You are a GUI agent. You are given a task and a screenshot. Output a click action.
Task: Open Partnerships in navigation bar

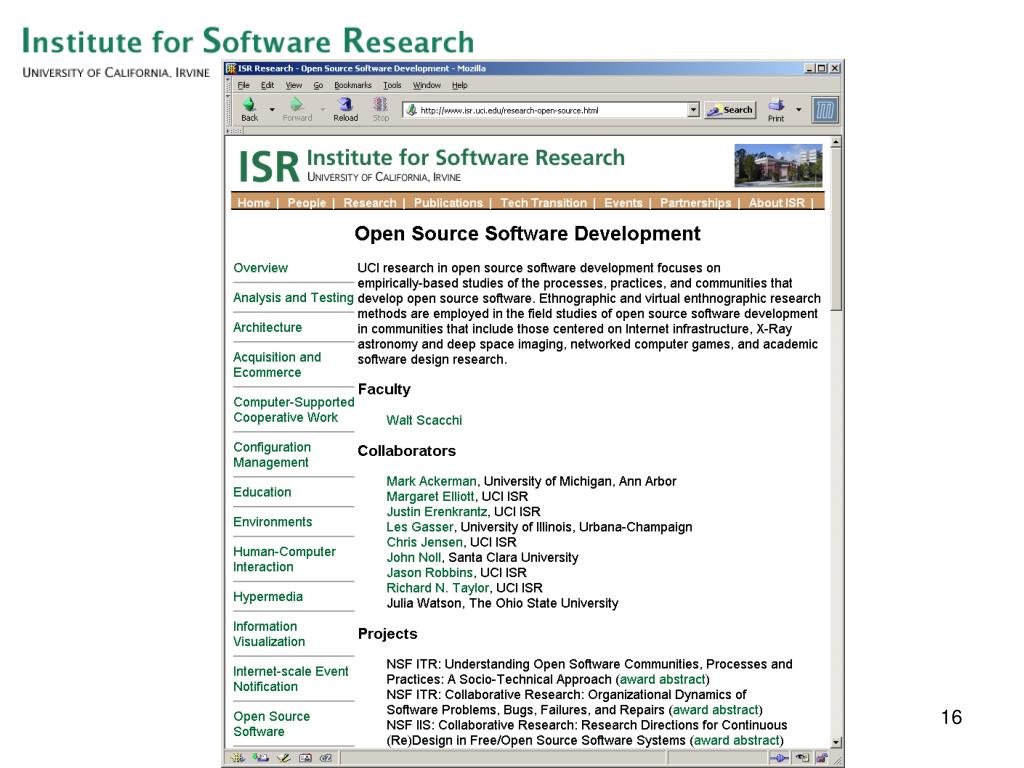pos(696,202)
